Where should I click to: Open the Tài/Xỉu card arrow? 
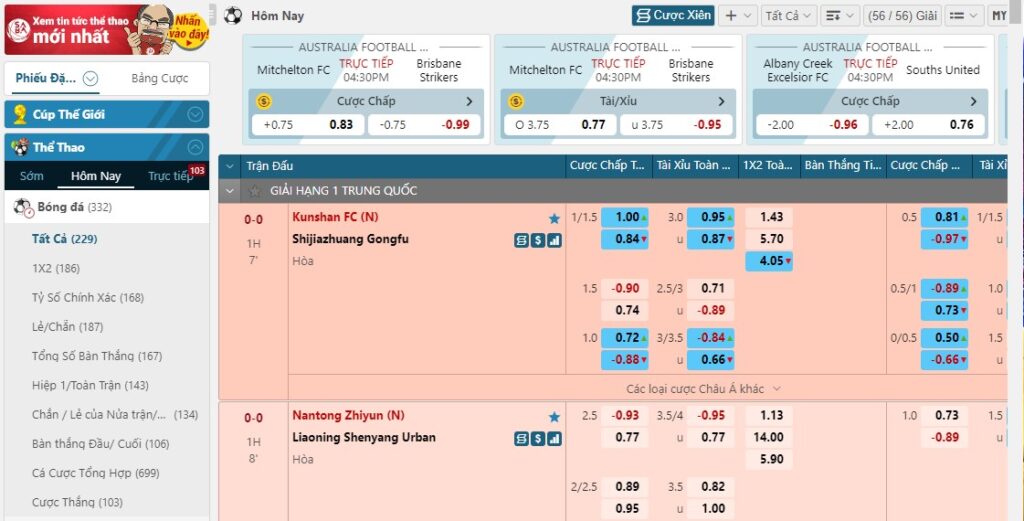[x=722, y=101]
